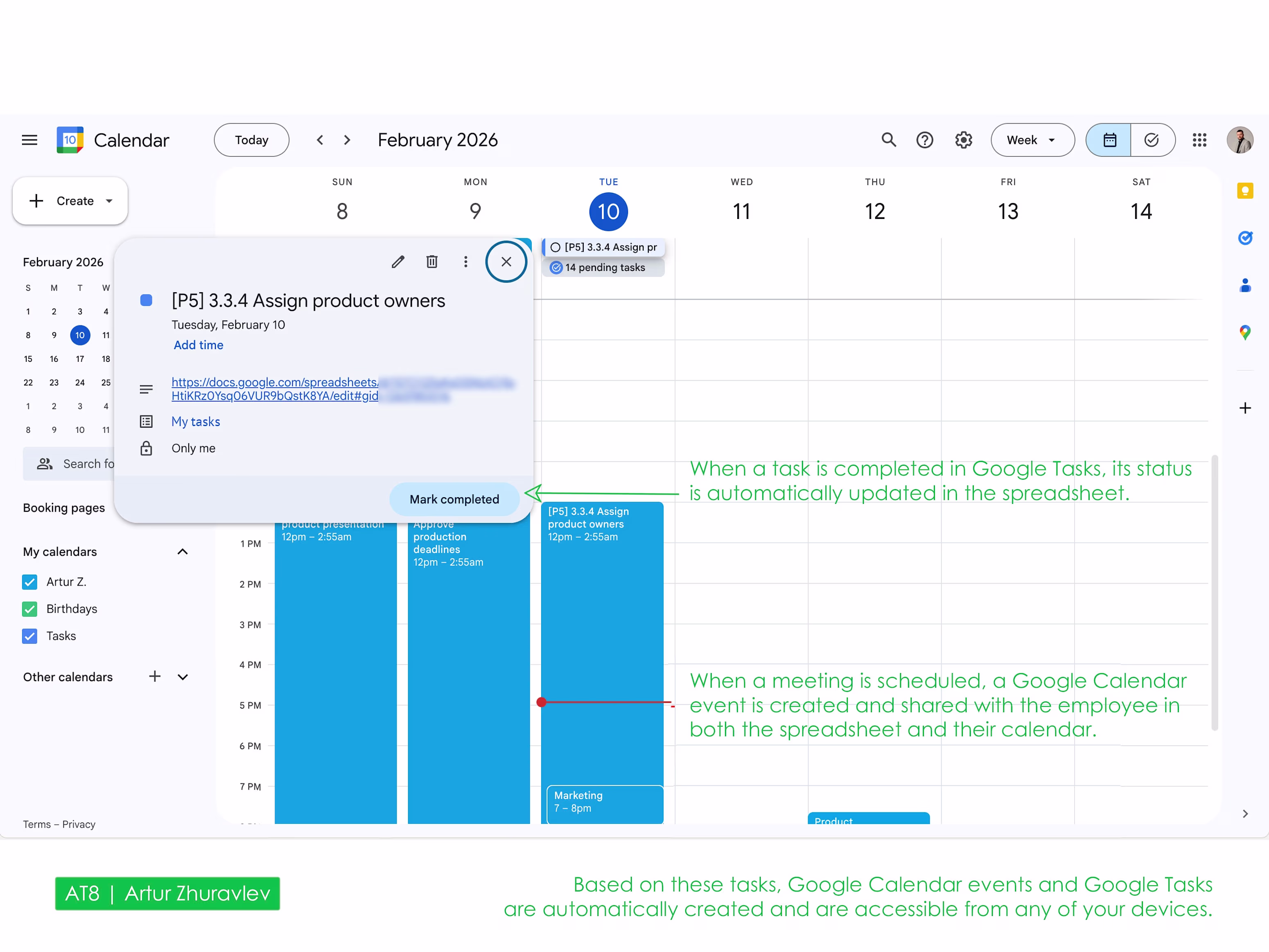Click the search magnifier icon
Viewport: 1269px width, 952px height.
pos(889,140)
